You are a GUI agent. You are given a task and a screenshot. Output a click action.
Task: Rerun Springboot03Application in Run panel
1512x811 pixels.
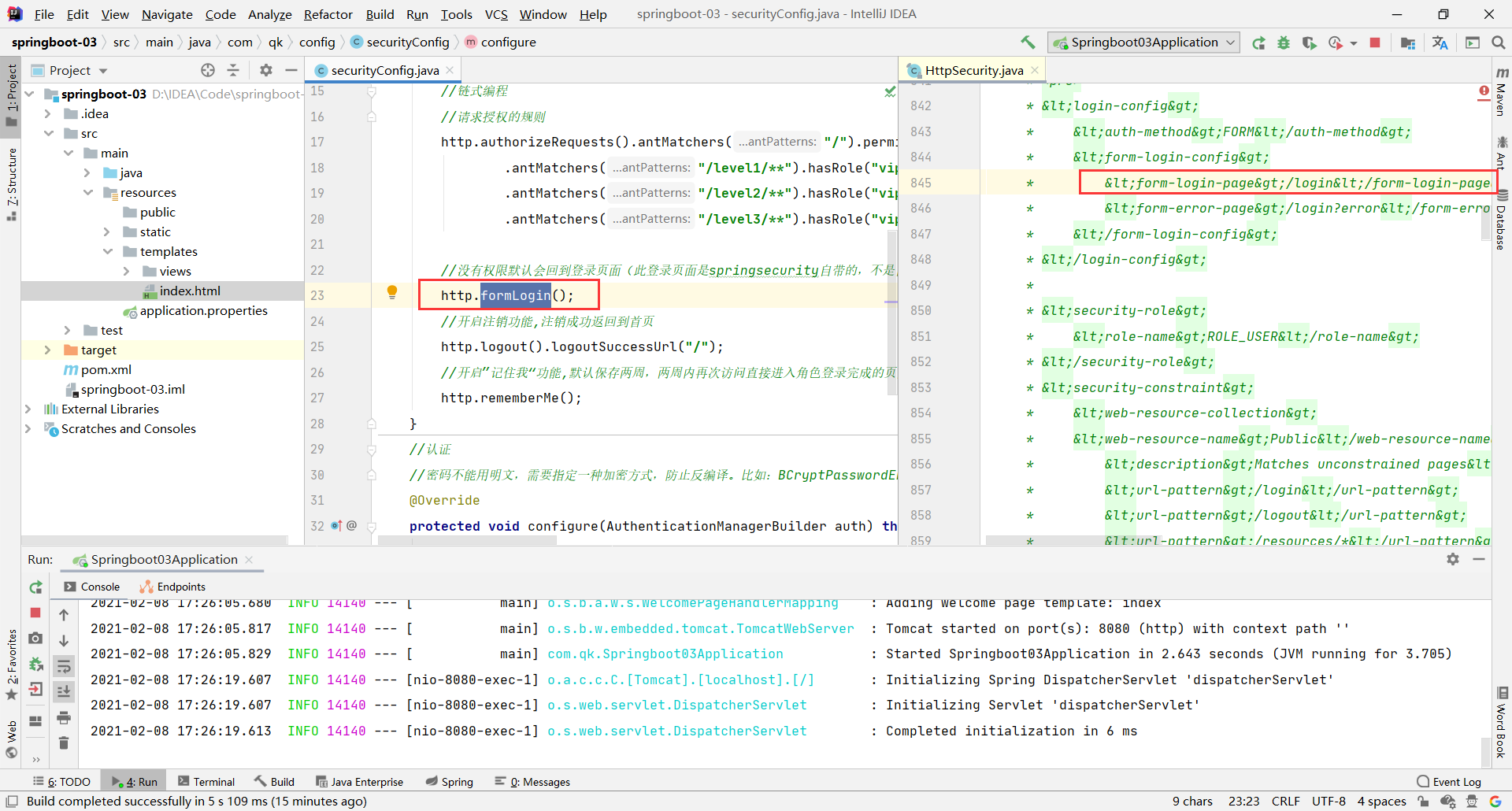pyautogui.click(x=35, y=587)
